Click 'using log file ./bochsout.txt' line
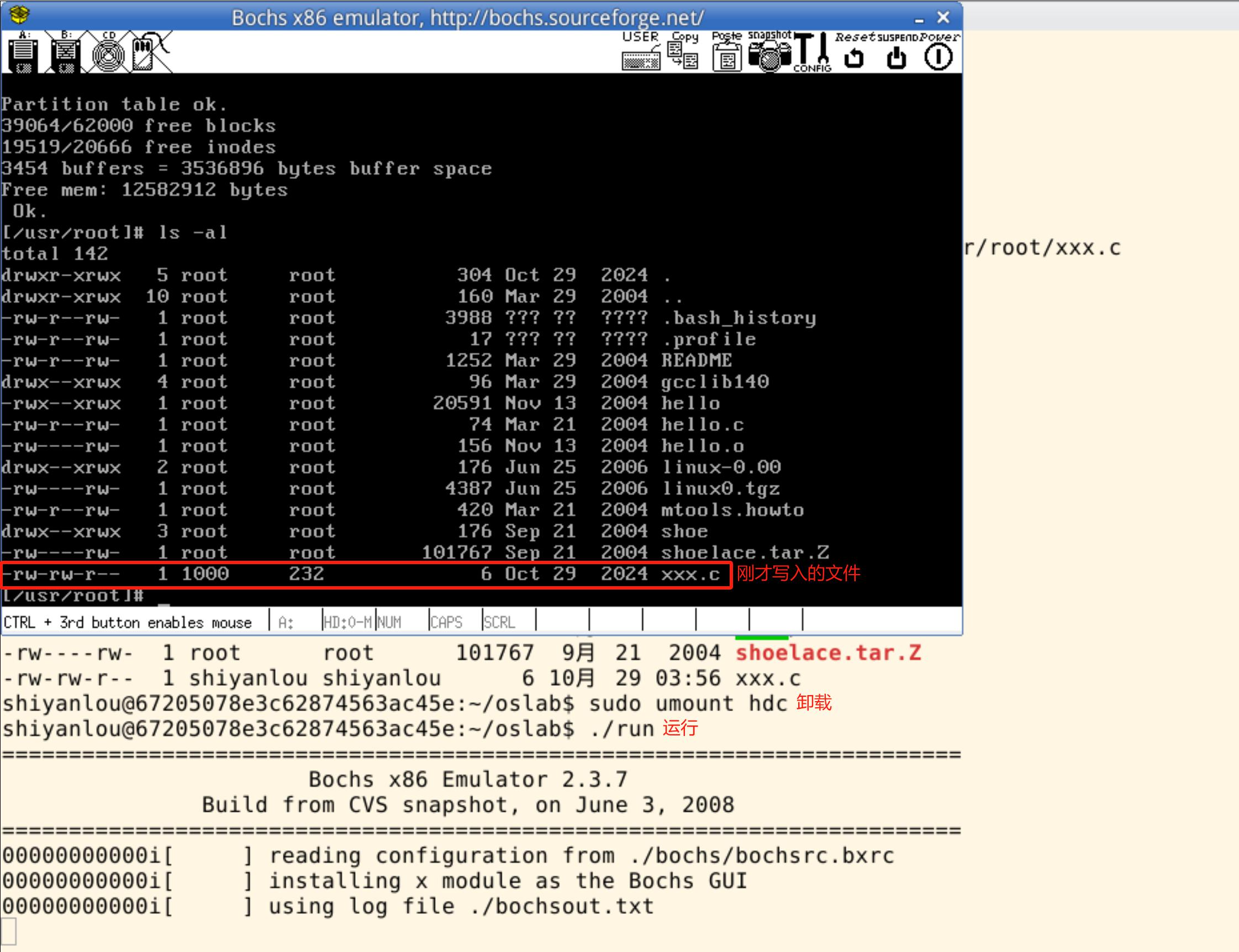The height and width of the screenshot is (952, 1239). [x=461, y=906]
